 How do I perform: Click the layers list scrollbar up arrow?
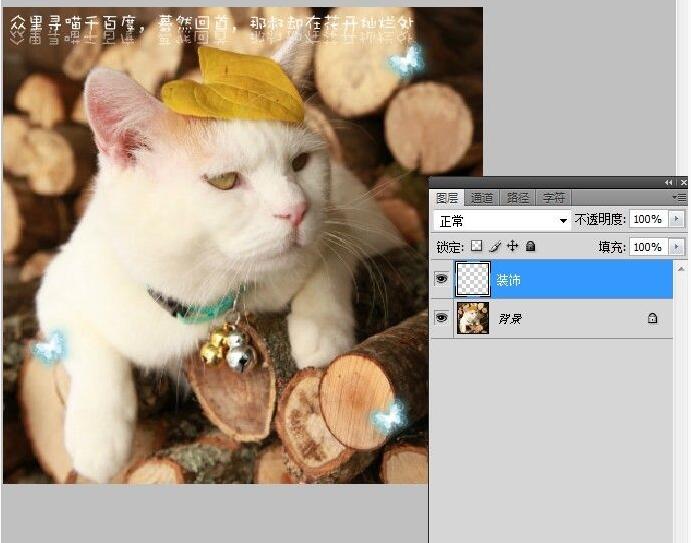click(x=681, y=268)
